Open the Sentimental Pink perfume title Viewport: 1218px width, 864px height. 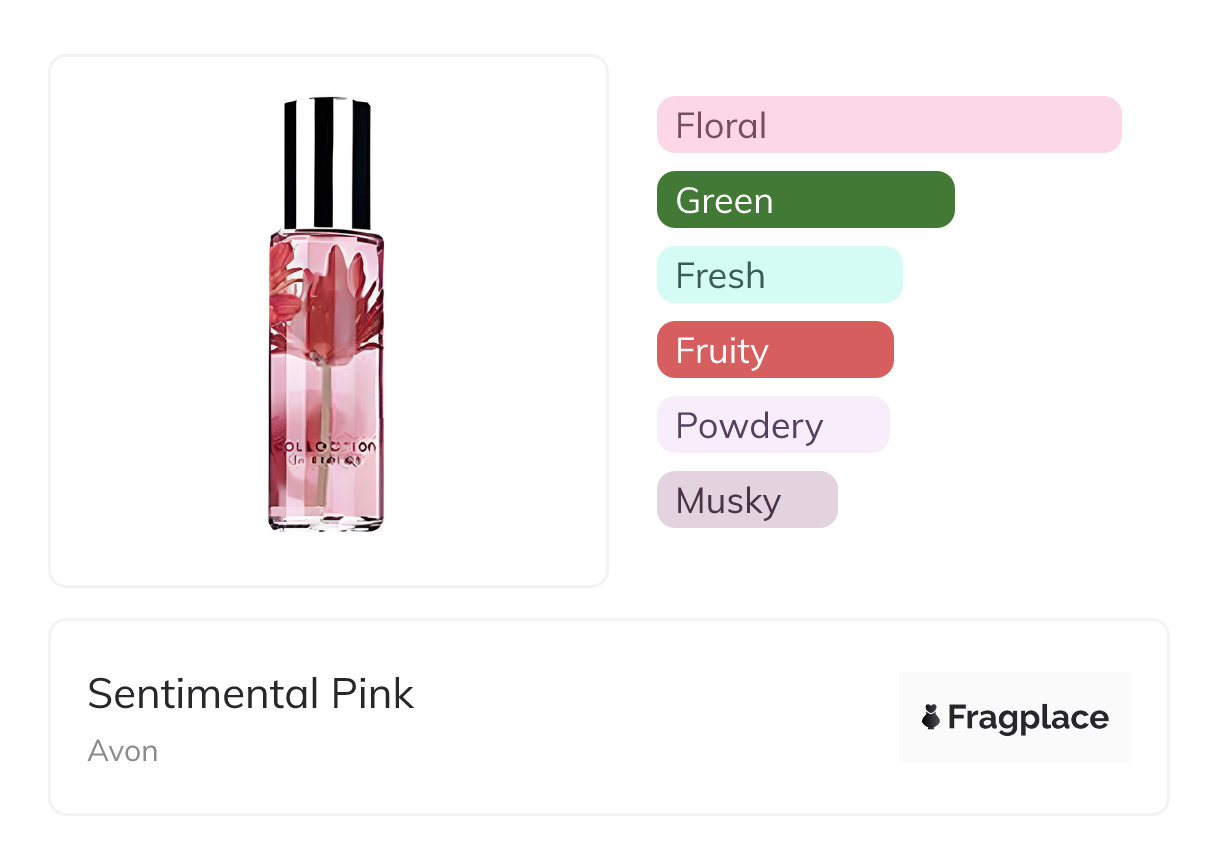[250, 694]
